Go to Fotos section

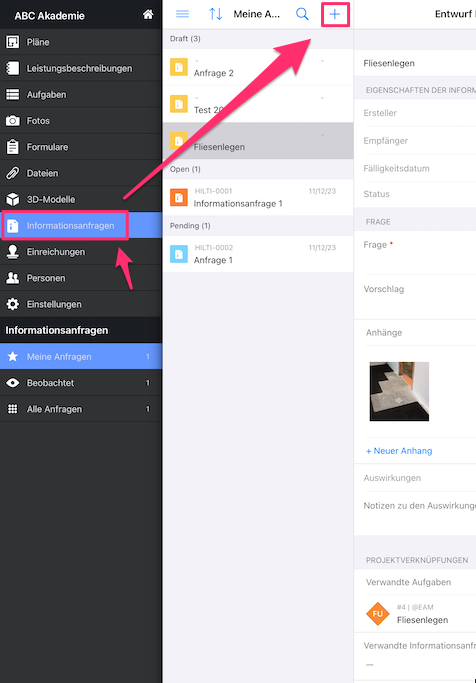point(81,121)
